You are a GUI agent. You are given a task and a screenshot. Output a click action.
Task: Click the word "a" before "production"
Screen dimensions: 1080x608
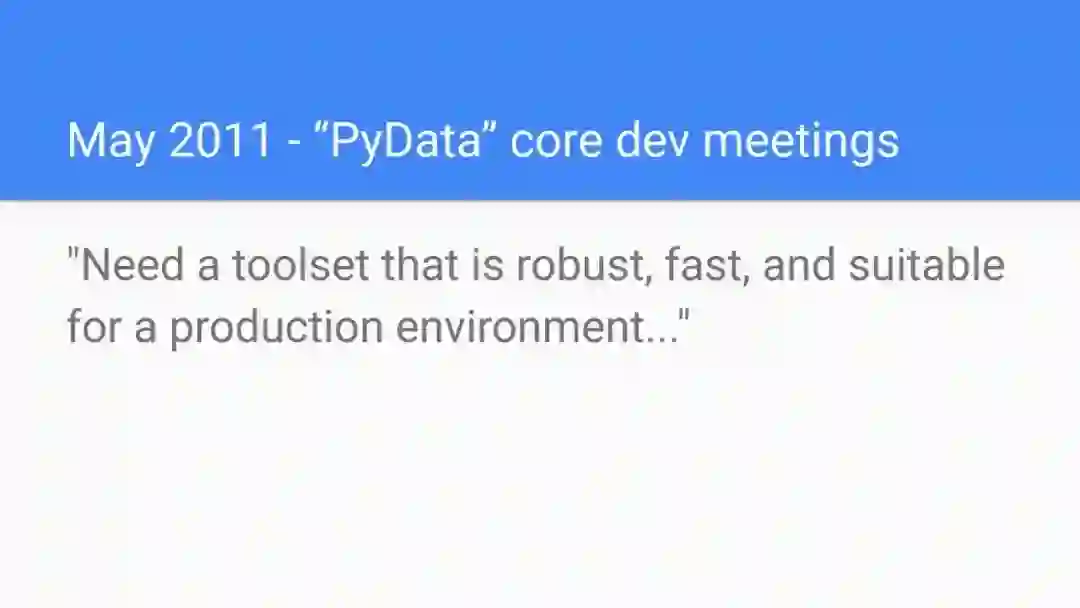pyautogui.click(x=145, y=327)
